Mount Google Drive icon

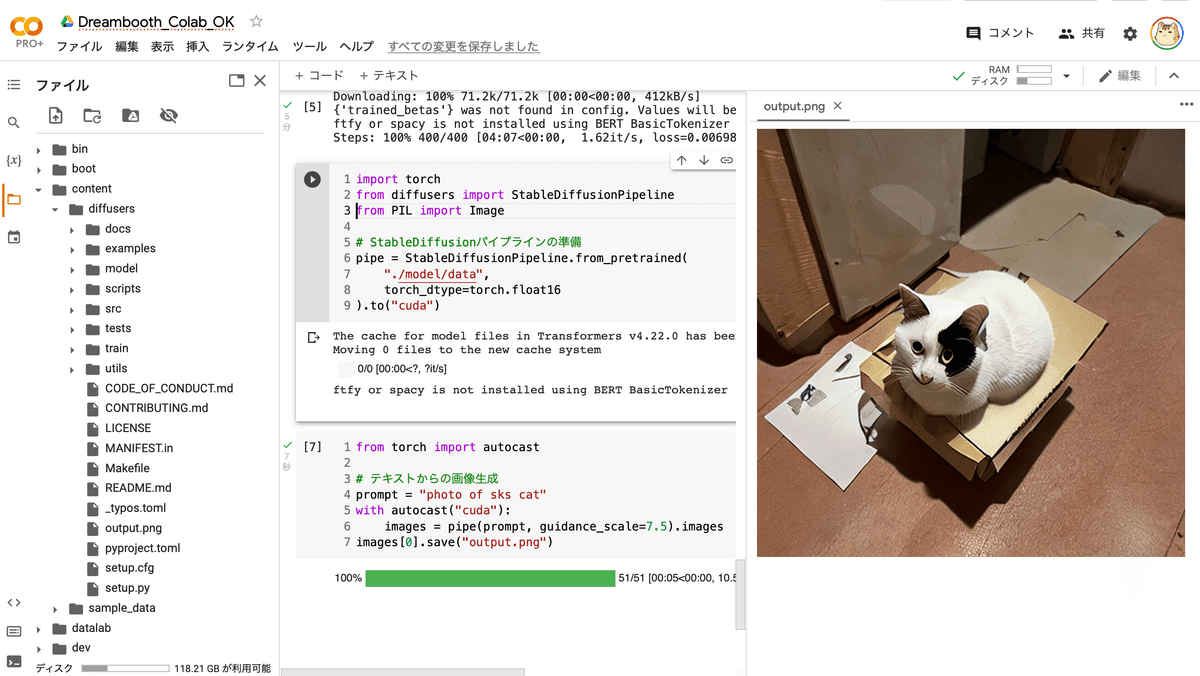pos(130,116)
